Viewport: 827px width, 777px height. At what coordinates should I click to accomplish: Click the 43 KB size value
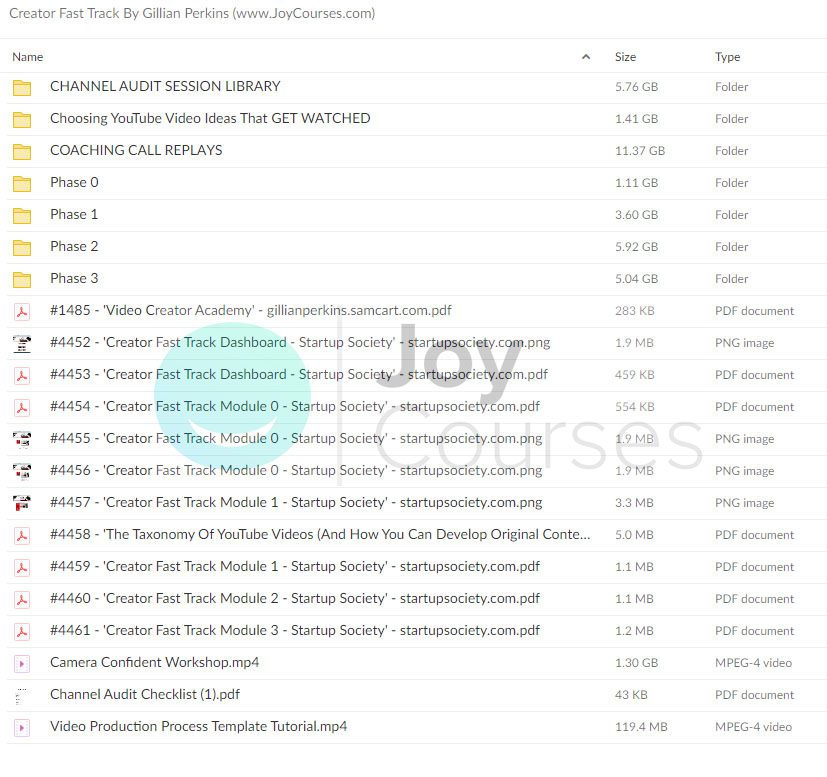631,695
